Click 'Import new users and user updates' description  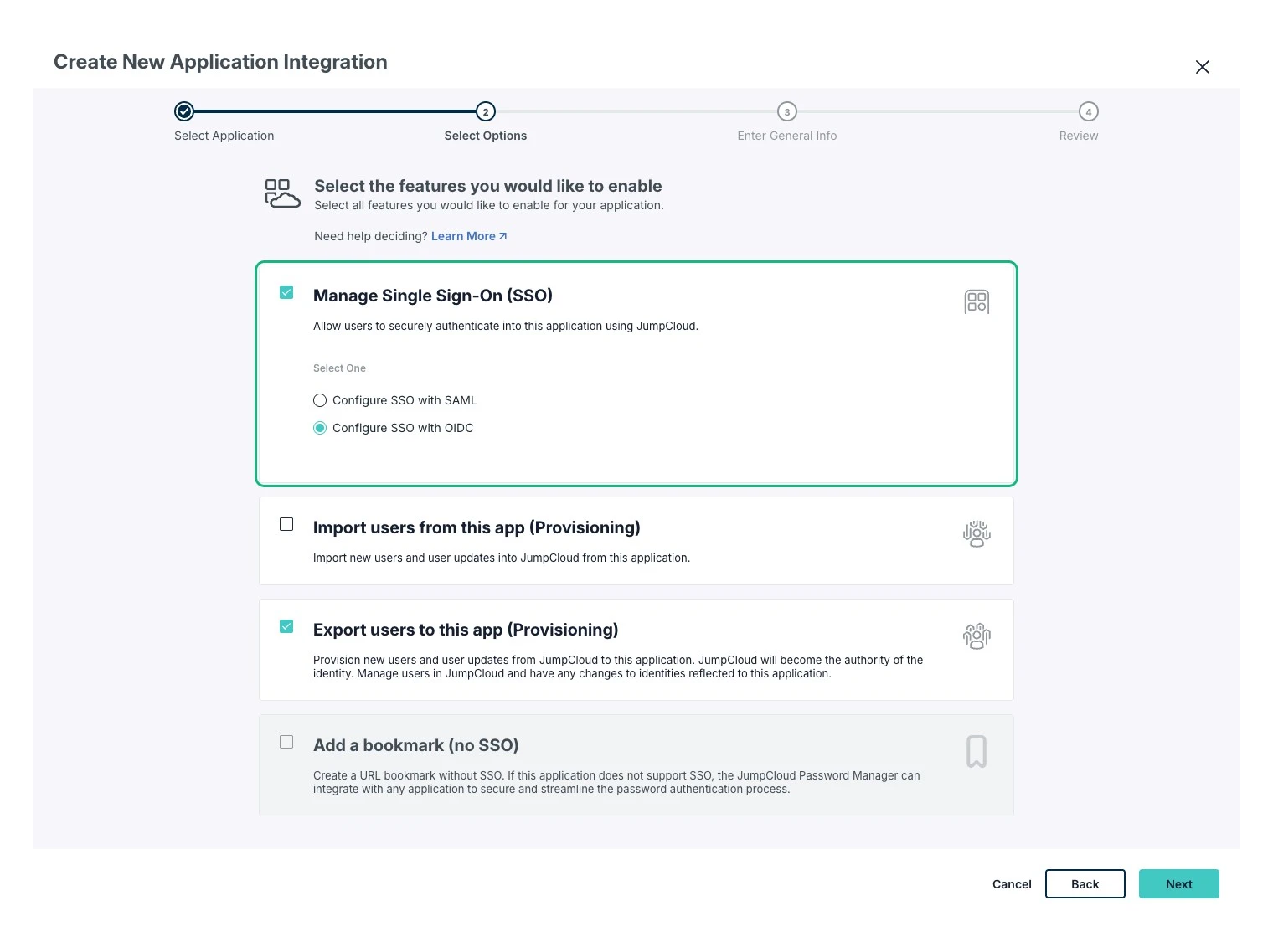click(502, 558)
